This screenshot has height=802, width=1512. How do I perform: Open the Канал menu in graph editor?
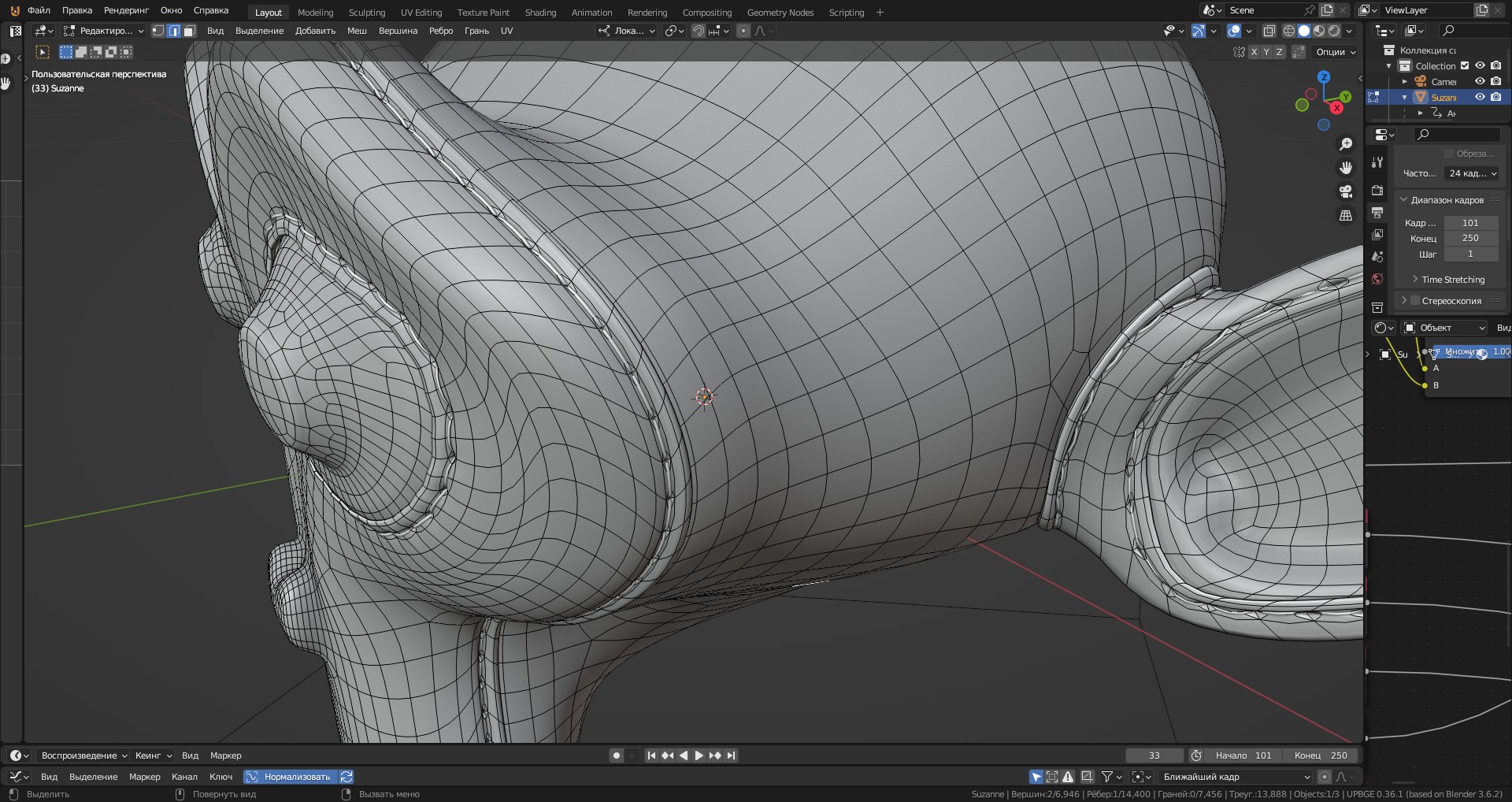pyautogui.click(x=184, y=777)
